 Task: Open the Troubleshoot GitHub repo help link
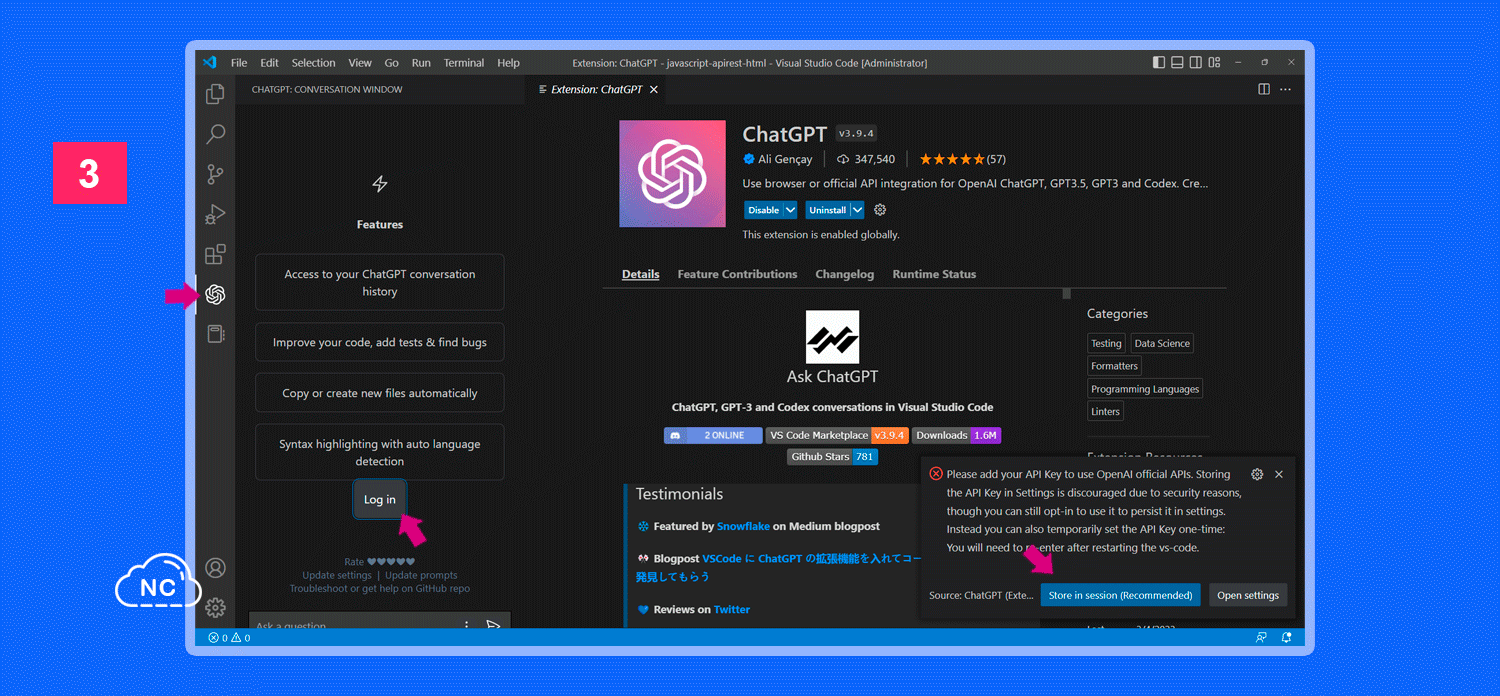[380, 589]
